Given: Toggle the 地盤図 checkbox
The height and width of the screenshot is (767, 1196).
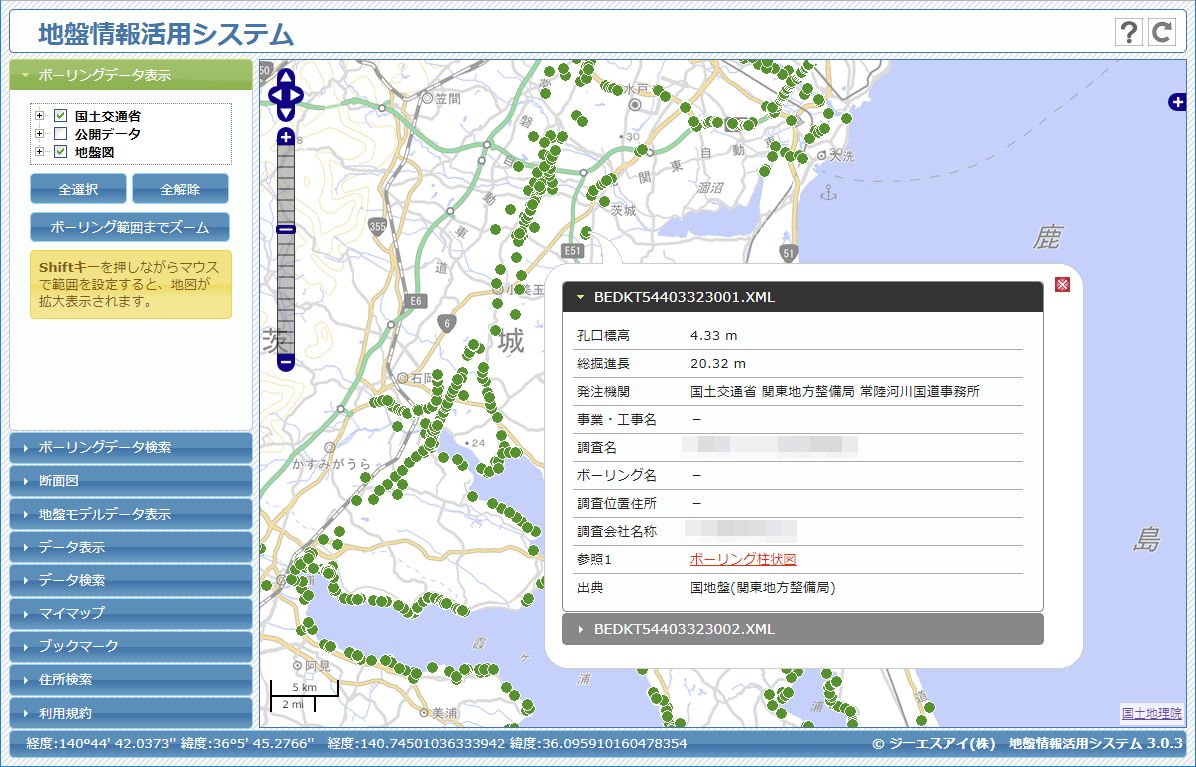Looking at the screenshot, I should (x=61, y=152).
